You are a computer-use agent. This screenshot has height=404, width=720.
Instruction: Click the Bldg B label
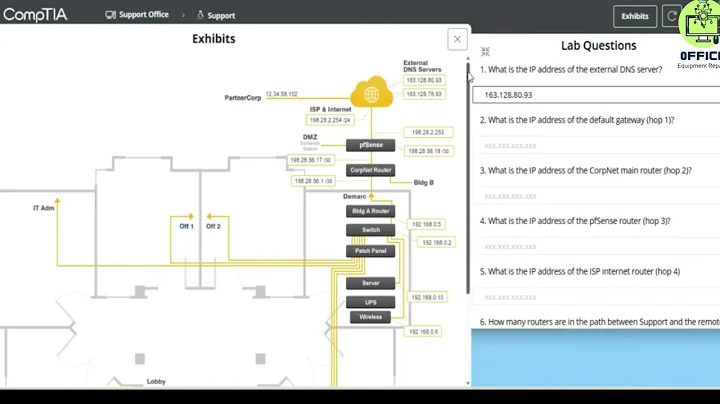click(x=423, y=183)
